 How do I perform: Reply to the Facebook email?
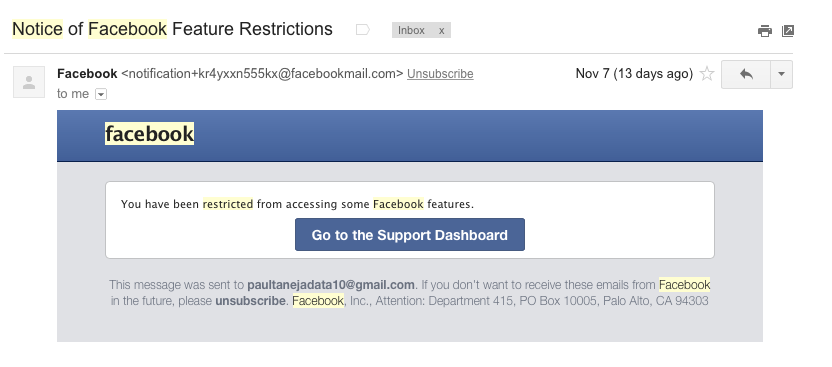[746, 74]
